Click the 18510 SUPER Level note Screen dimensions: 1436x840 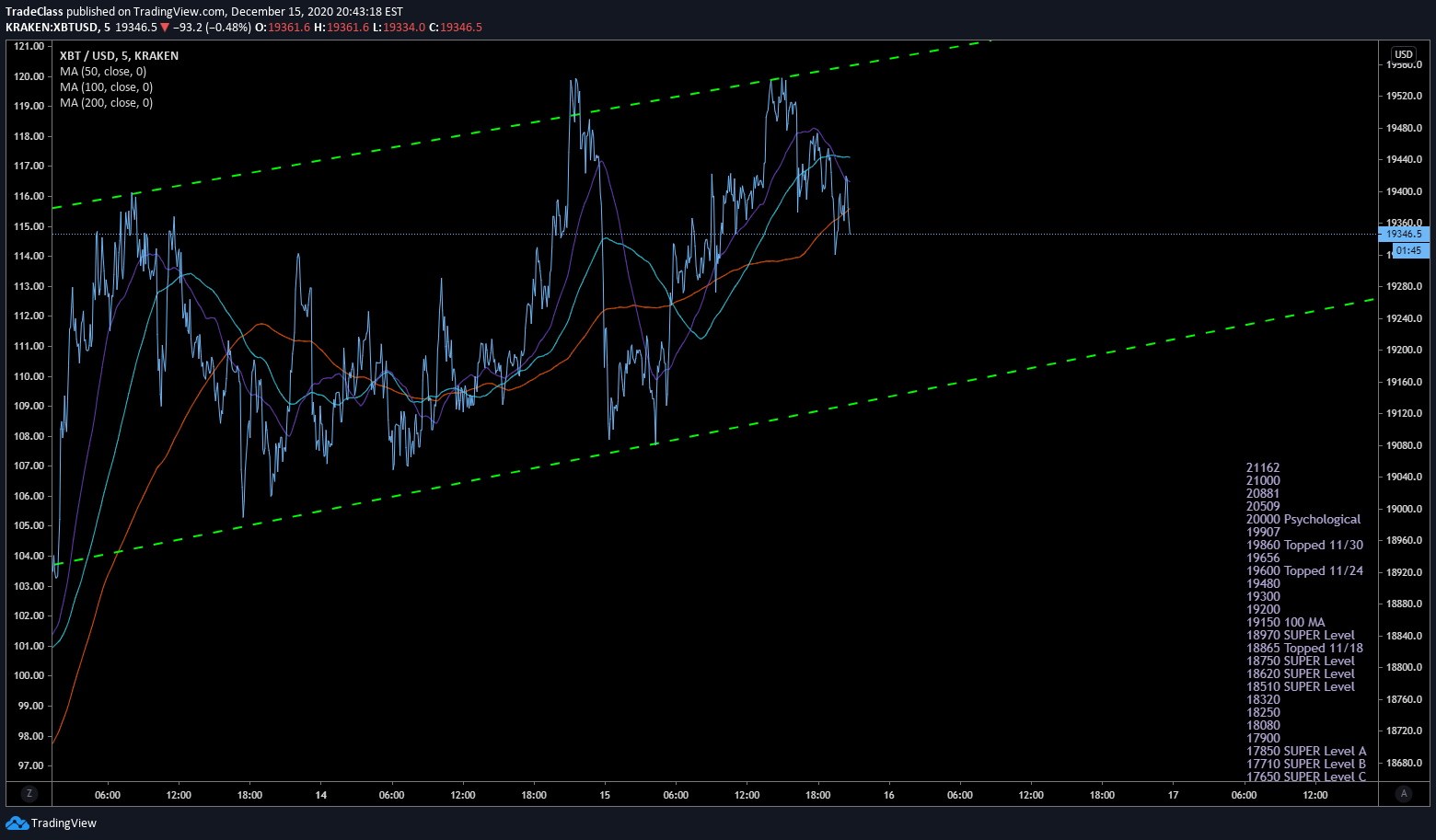[1301, 686]
